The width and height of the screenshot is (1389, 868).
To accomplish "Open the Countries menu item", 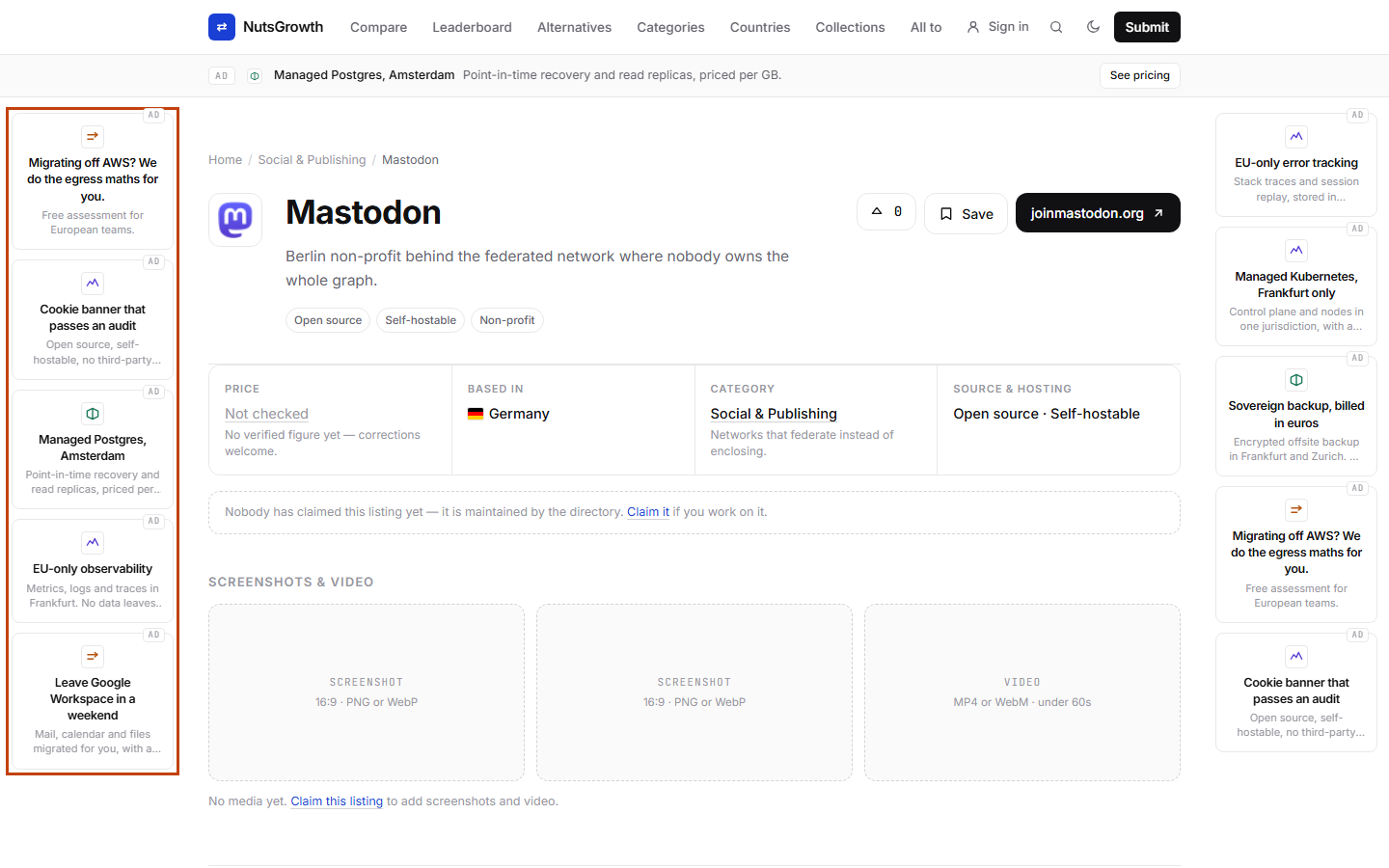I will (x=760, y=27).
